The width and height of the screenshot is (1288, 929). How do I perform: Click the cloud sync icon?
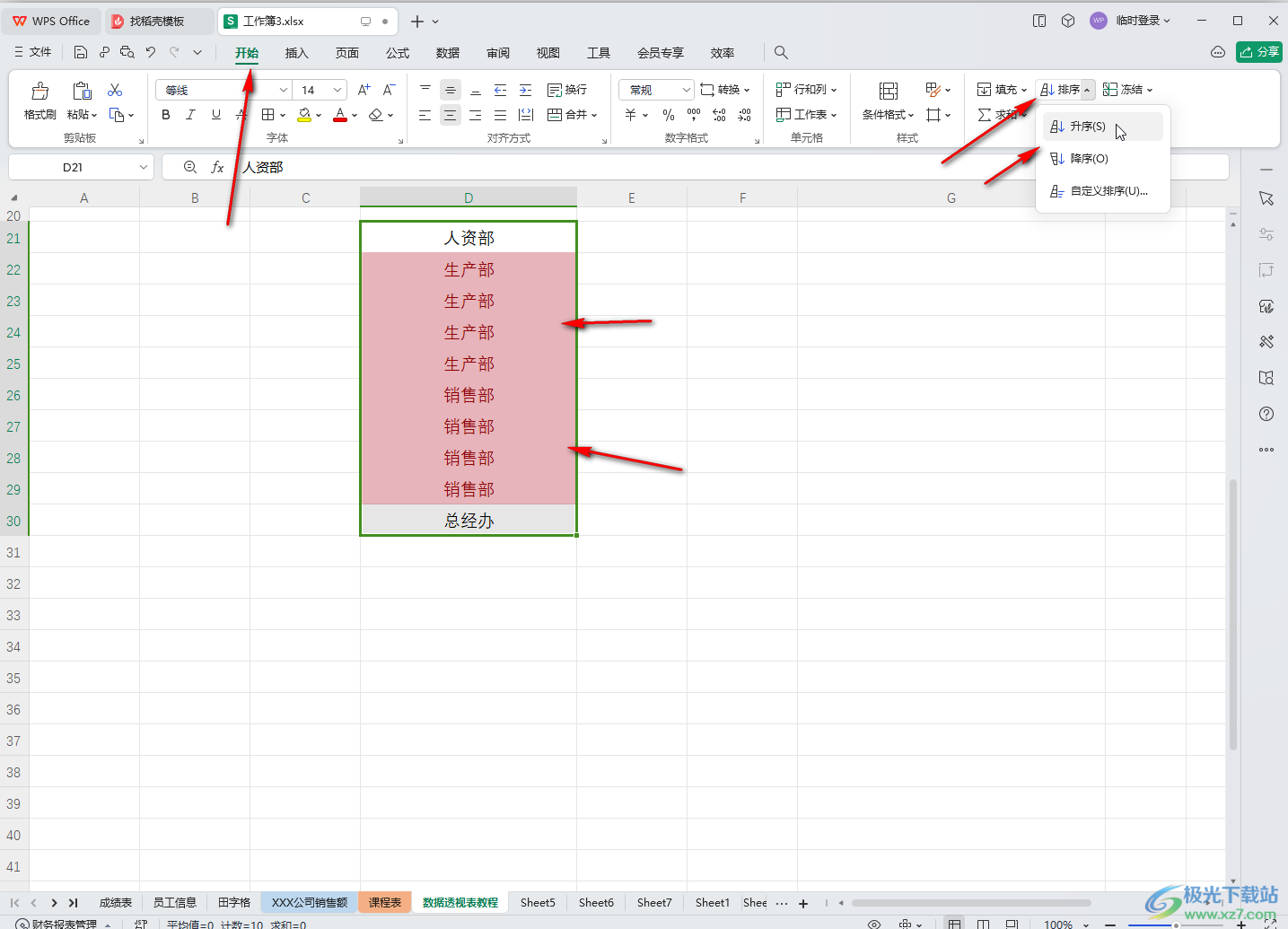pyautogui.click(x=1218, y=52)
